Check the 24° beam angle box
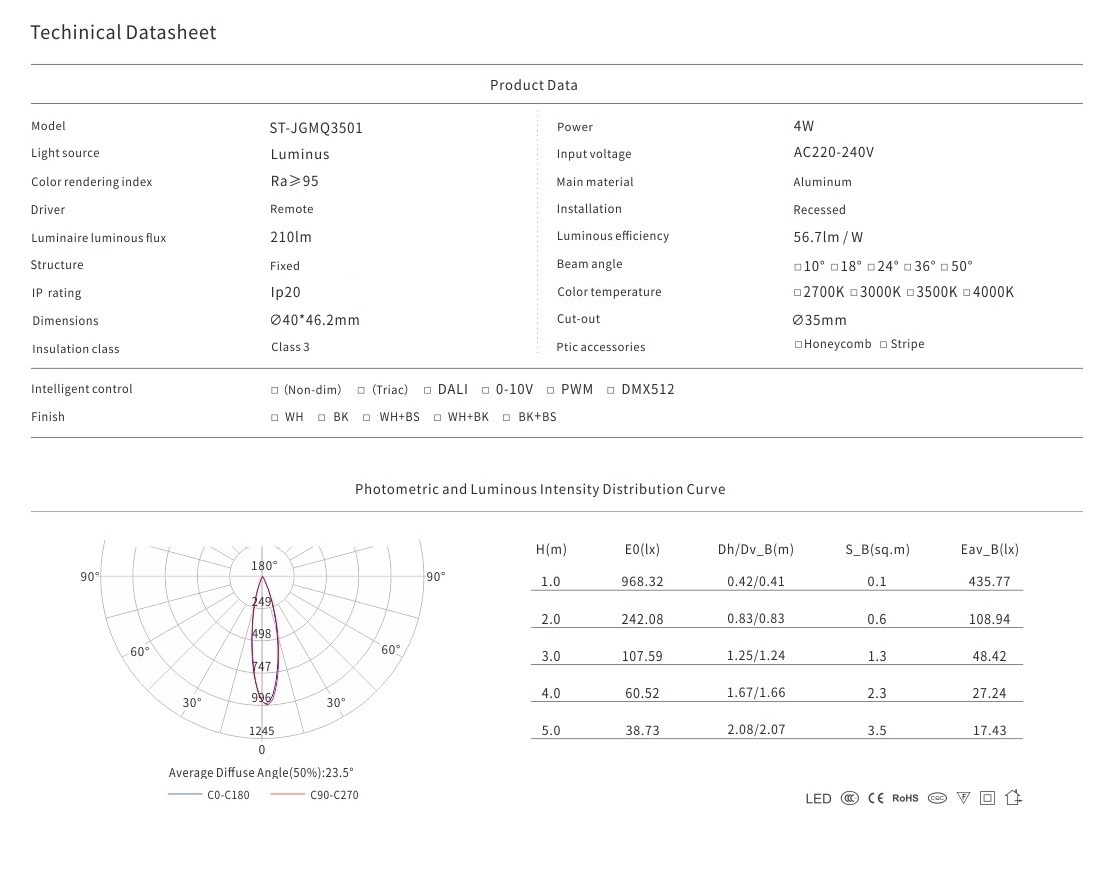Image resolution: width=1114 pixels, height=872 pixels. [871, 267]
